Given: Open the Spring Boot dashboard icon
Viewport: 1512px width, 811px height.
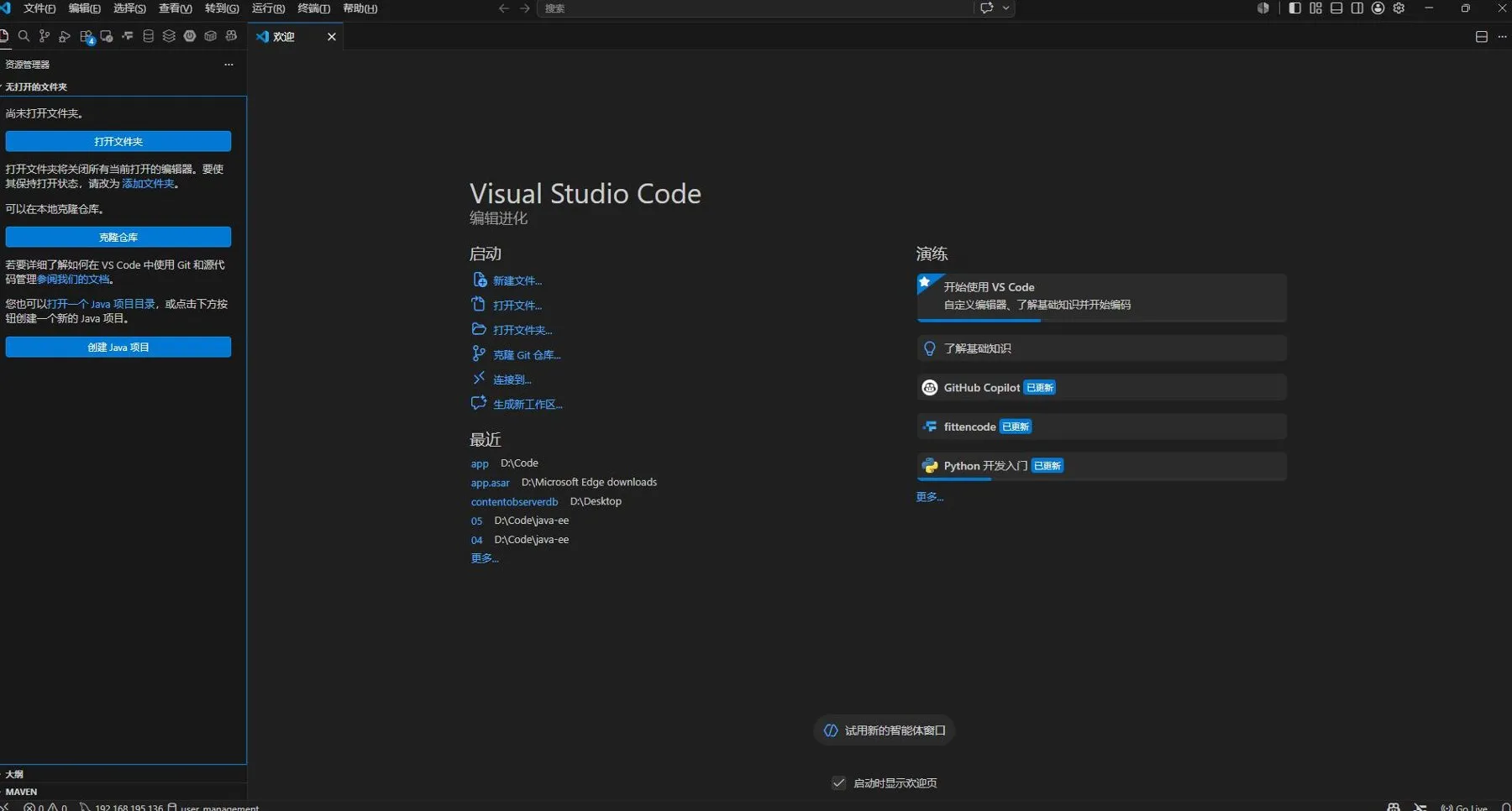Looking at the screenshot, I should (190, 36).
